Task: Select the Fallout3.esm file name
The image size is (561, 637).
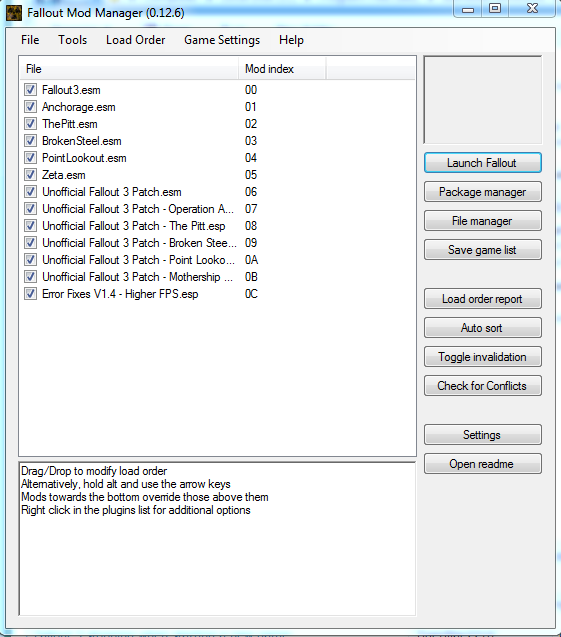Action: point(71,90)
